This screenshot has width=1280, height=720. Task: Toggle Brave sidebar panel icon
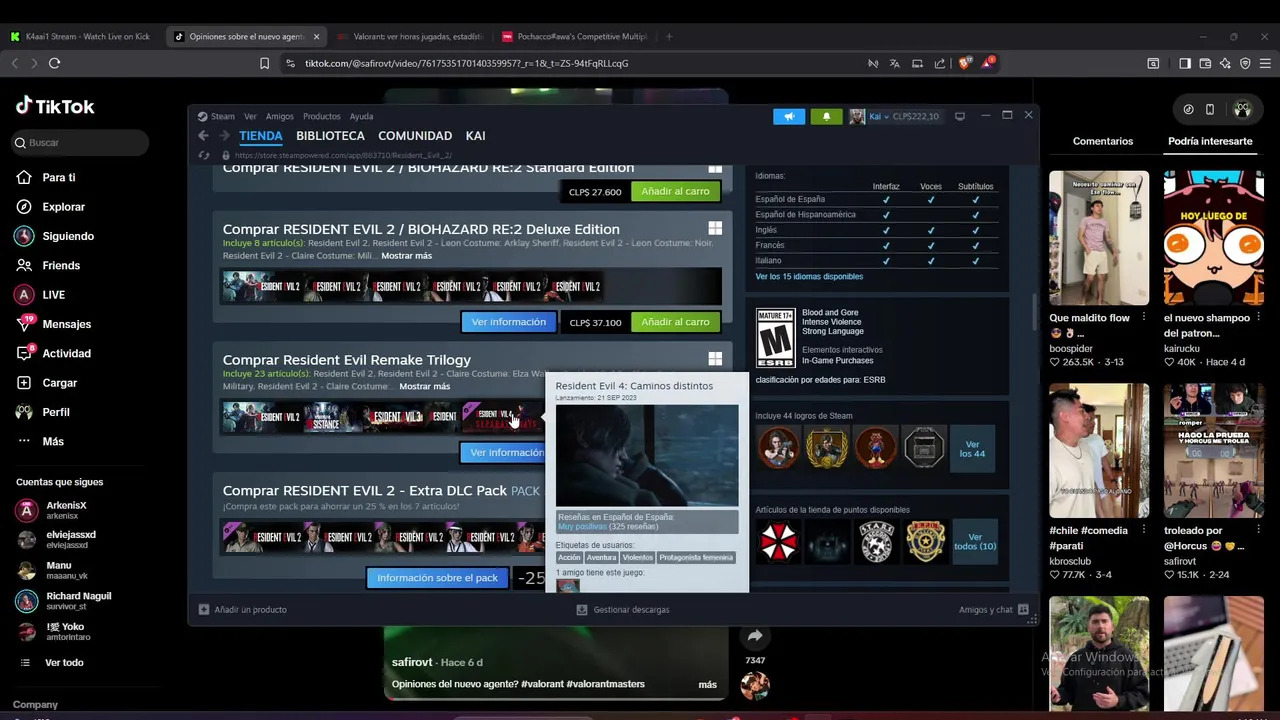point(1185,63)
